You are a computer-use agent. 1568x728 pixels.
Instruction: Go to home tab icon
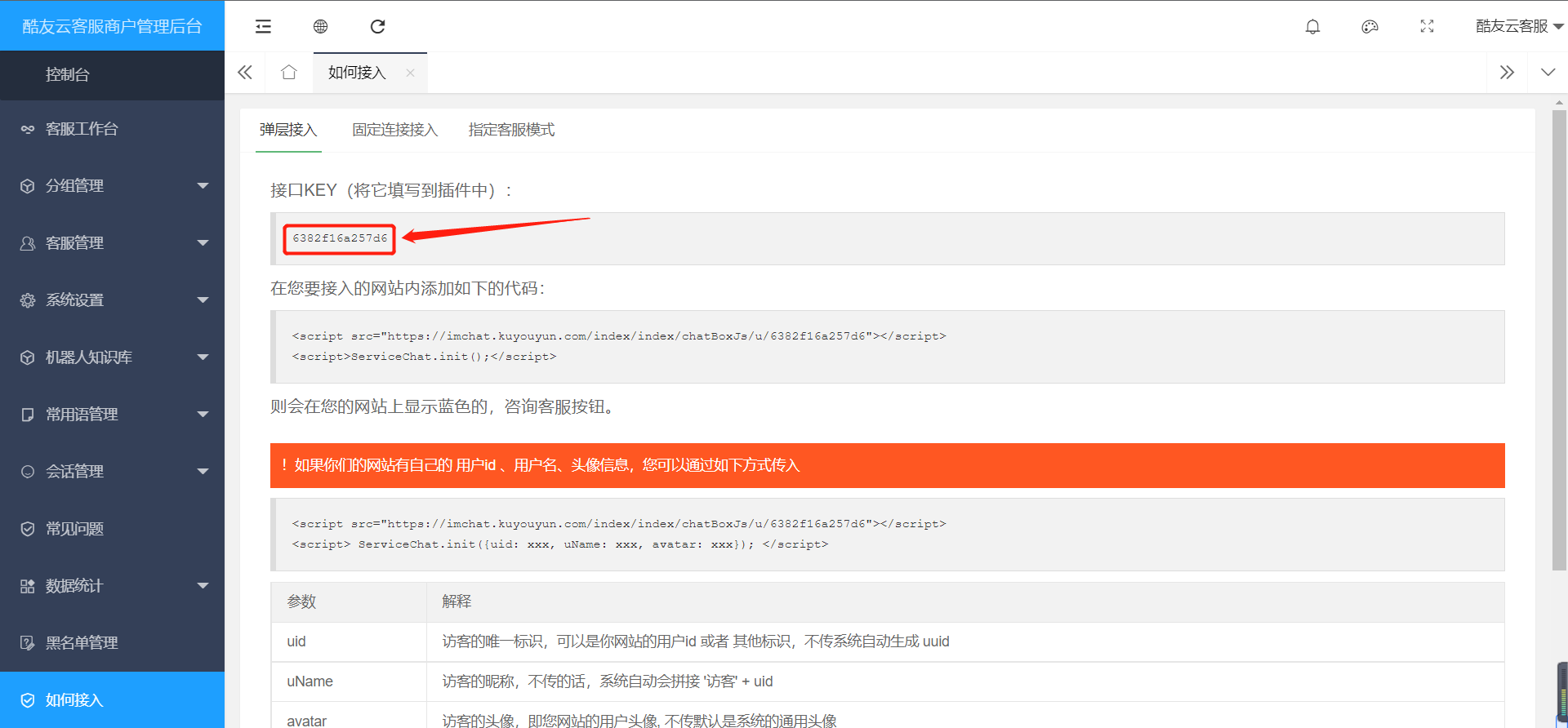[288, 73]
